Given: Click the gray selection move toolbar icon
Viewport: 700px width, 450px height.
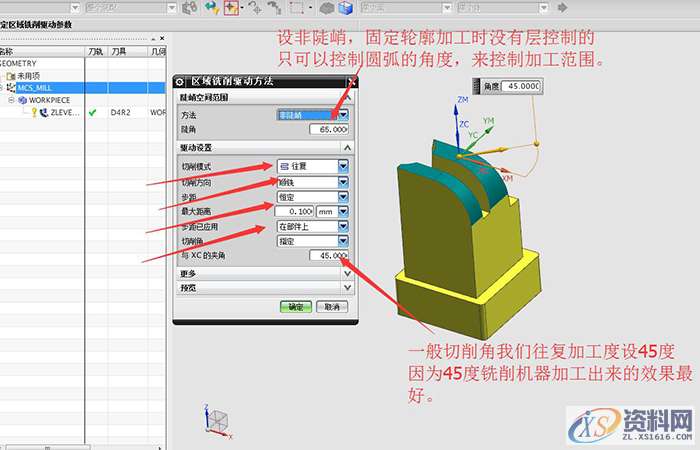Looking at the screenshot, I should [255, 8].
